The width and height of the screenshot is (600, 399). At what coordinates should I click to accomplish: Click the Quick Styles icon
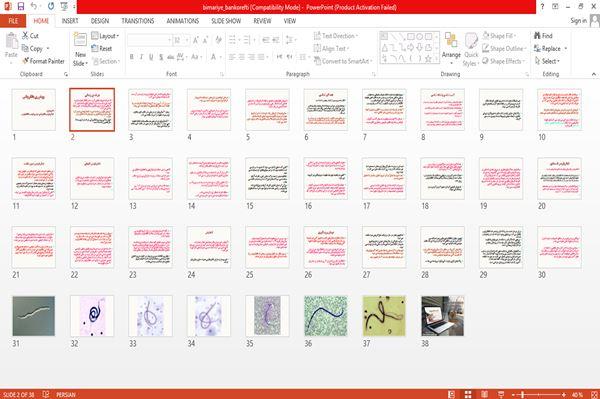471,41
